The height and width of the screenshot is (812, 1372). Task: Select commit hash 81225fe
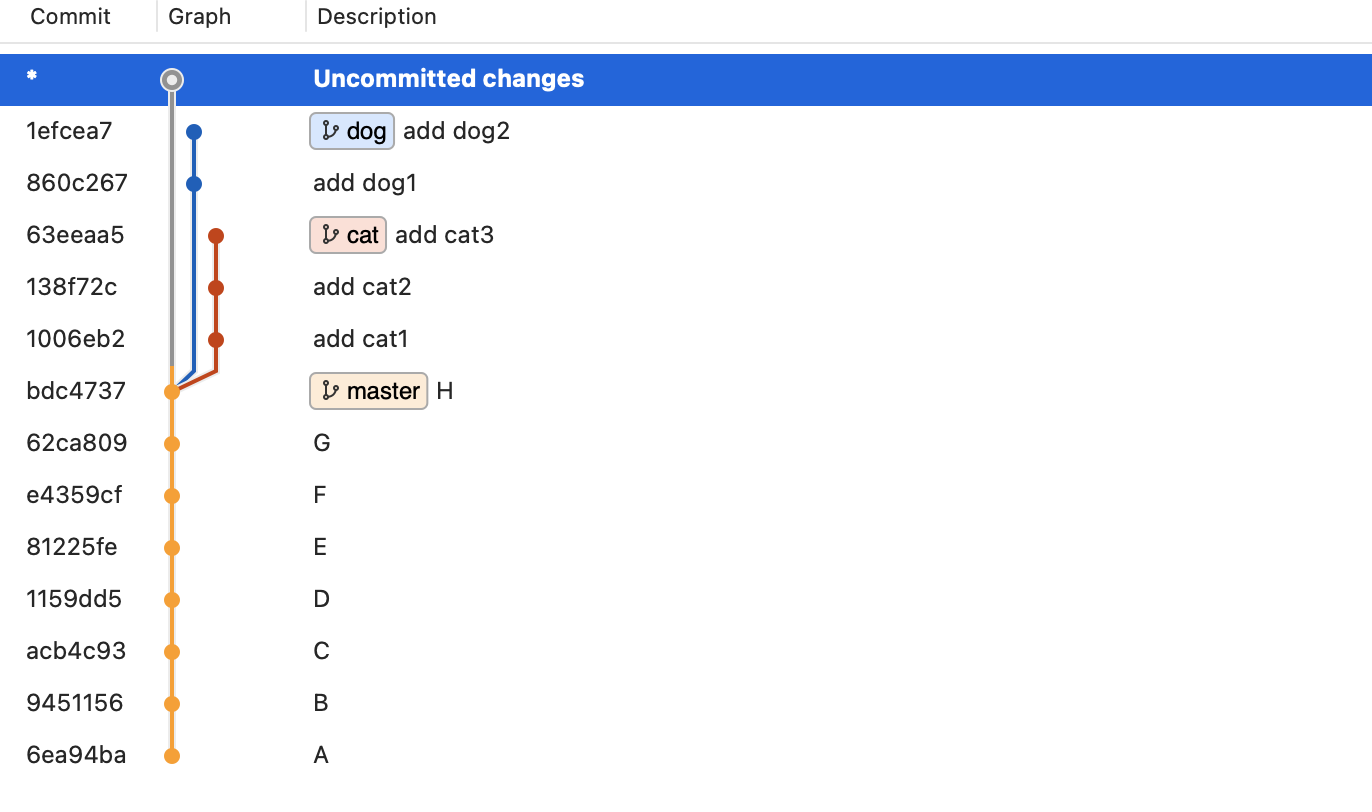pos(72,547)
